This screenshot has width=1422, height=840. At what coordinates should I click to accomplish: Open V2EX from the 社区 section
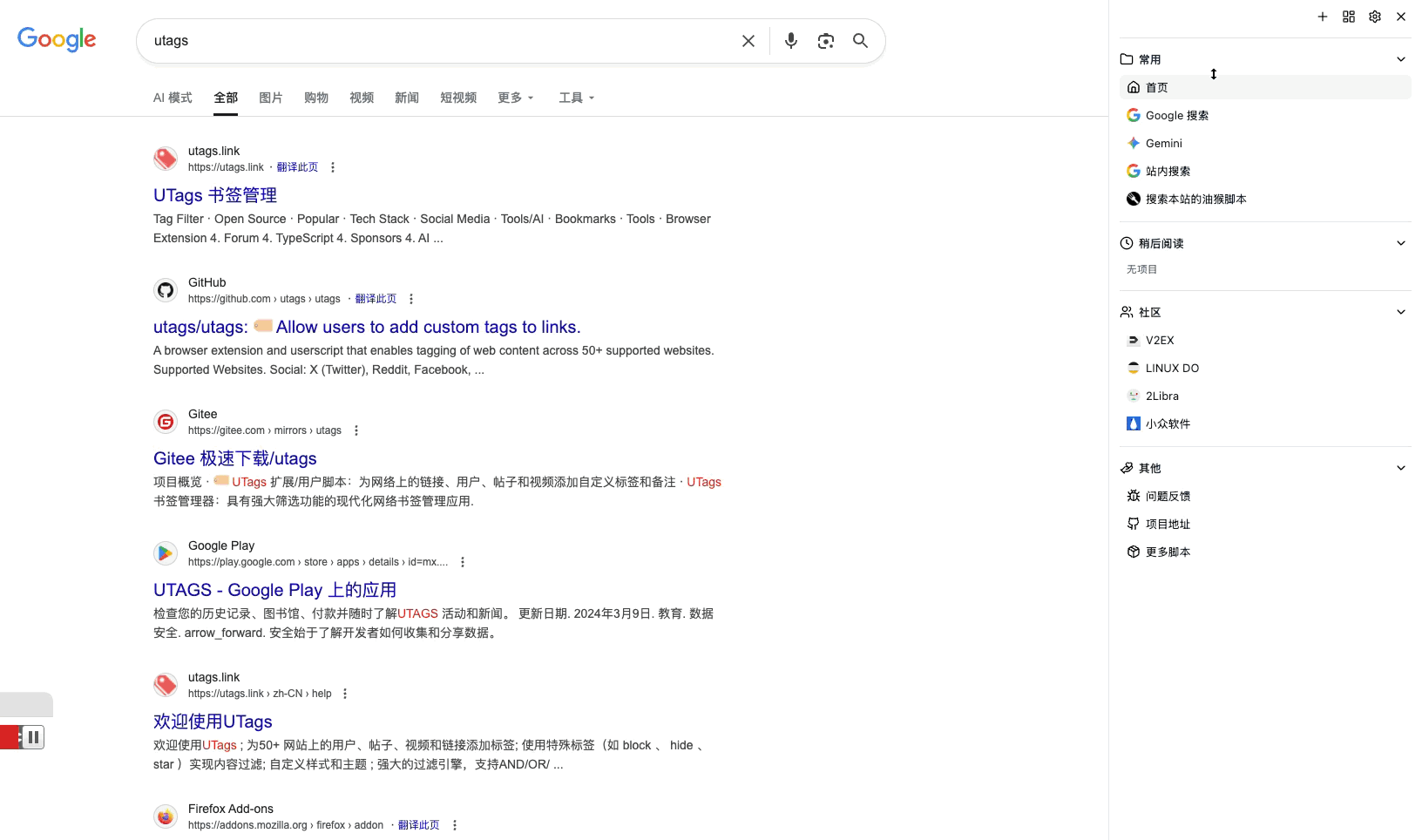1159,340
